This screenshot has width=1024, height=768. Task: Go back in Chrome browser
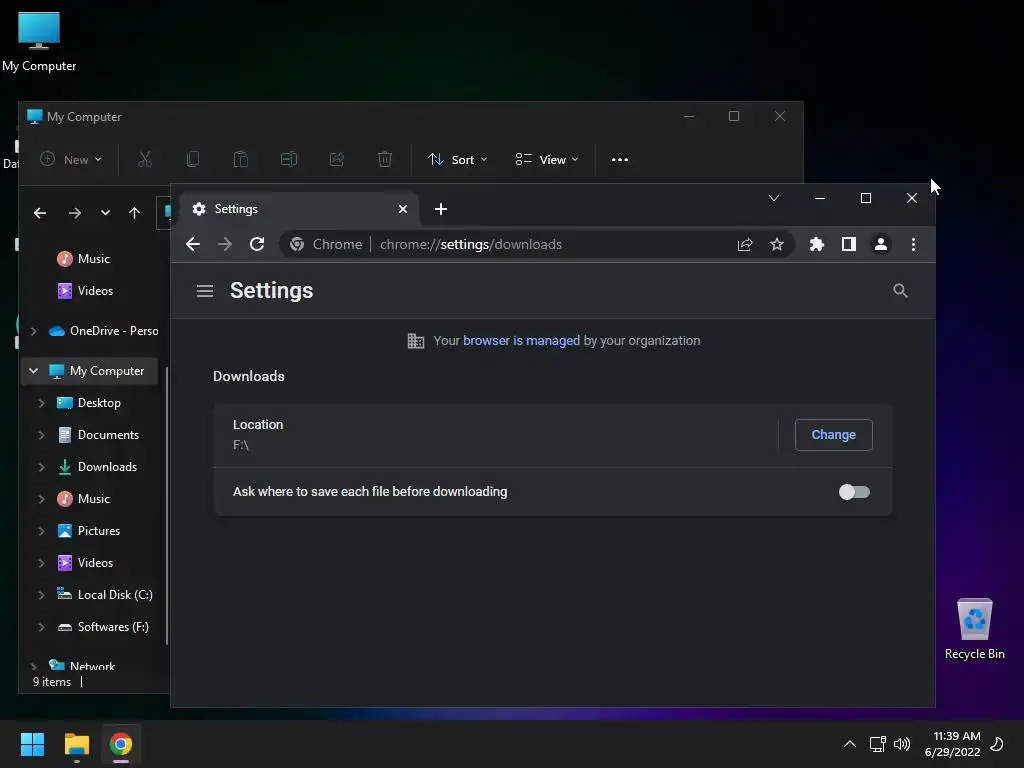point(193,244)
